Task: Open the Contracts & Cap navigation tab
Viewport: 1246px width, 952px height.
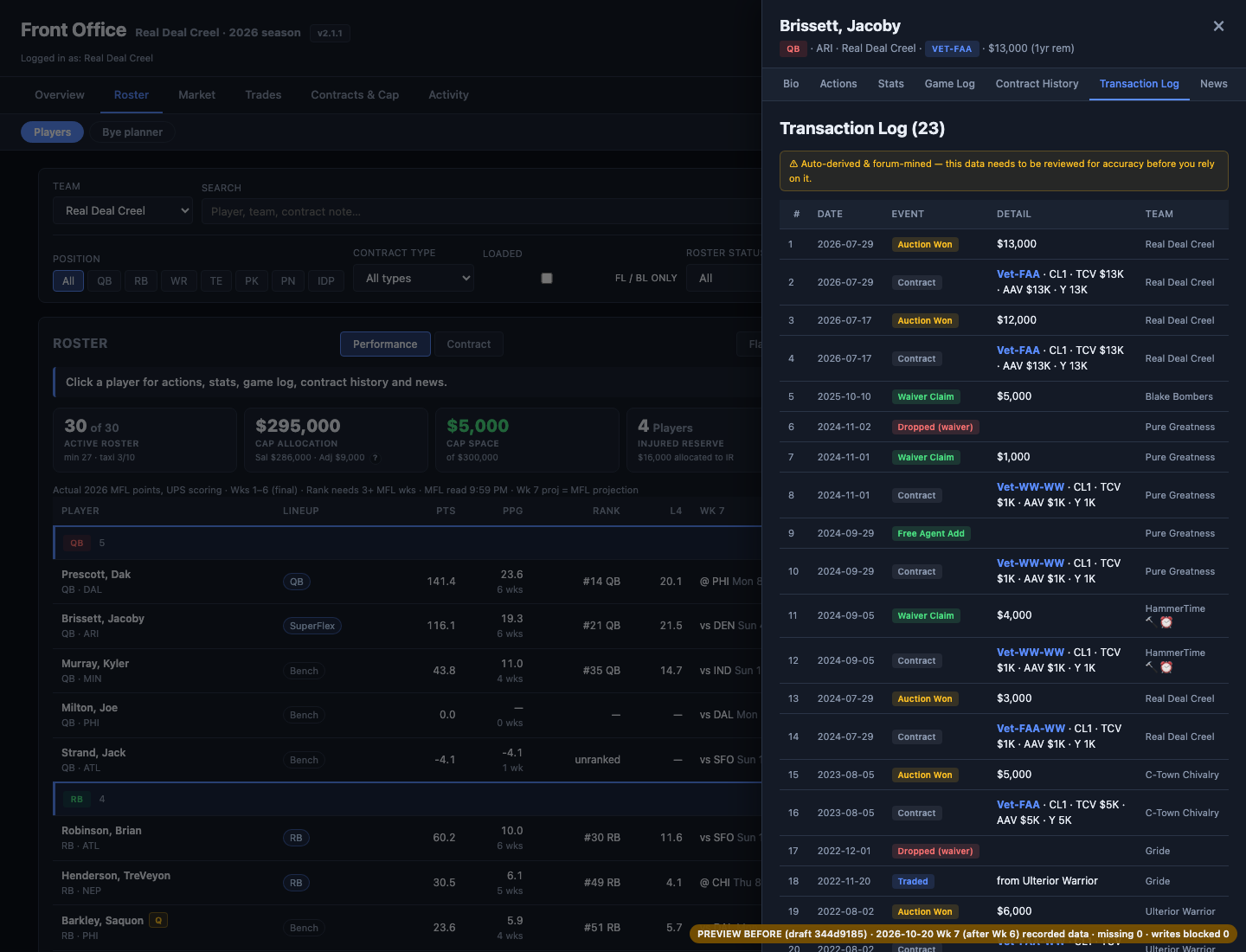Action: click(355, 95)
